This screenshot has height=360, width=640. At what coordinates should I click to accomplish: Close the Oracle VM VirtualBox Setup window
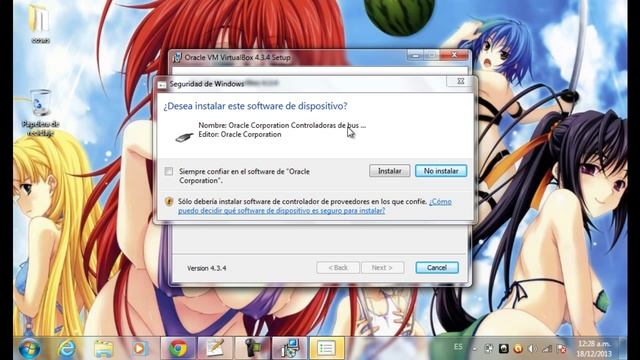(x=454, y=55)
